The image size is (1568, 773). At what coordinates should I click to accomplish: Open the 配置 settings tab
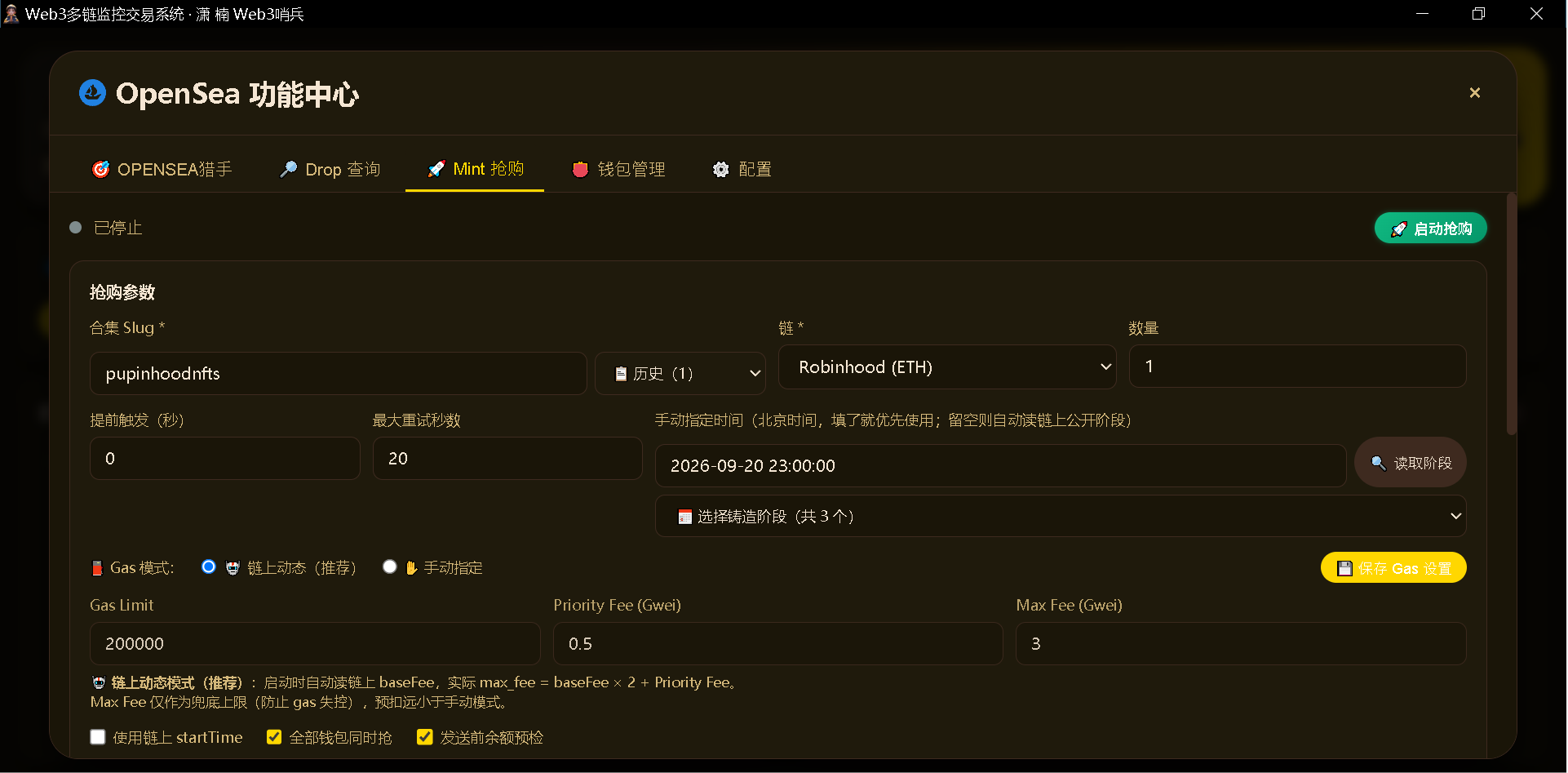pyautogui.click(x=742, y=169)
